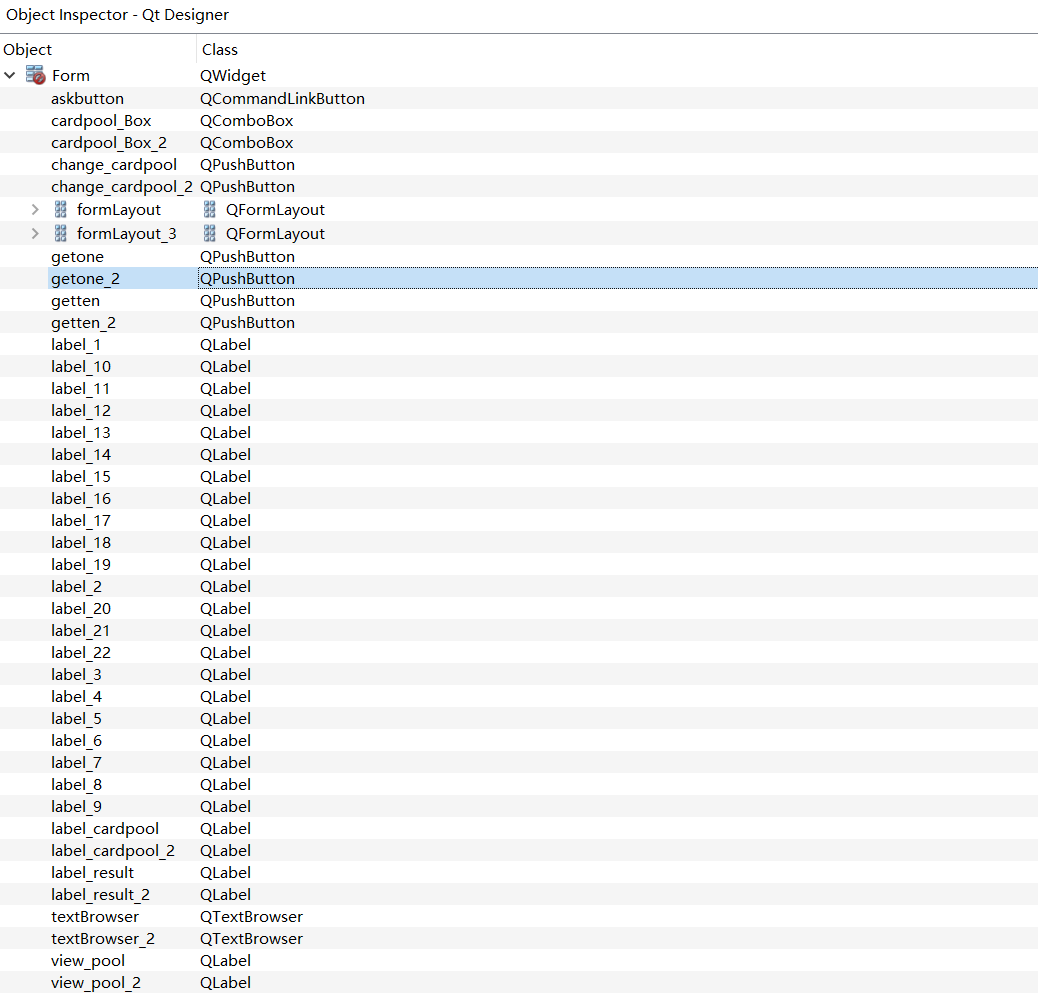The height and width of the screenshot is (1003, 1038).
Task: Collapse the Form root tree node
Action: [x=10, y=76]
